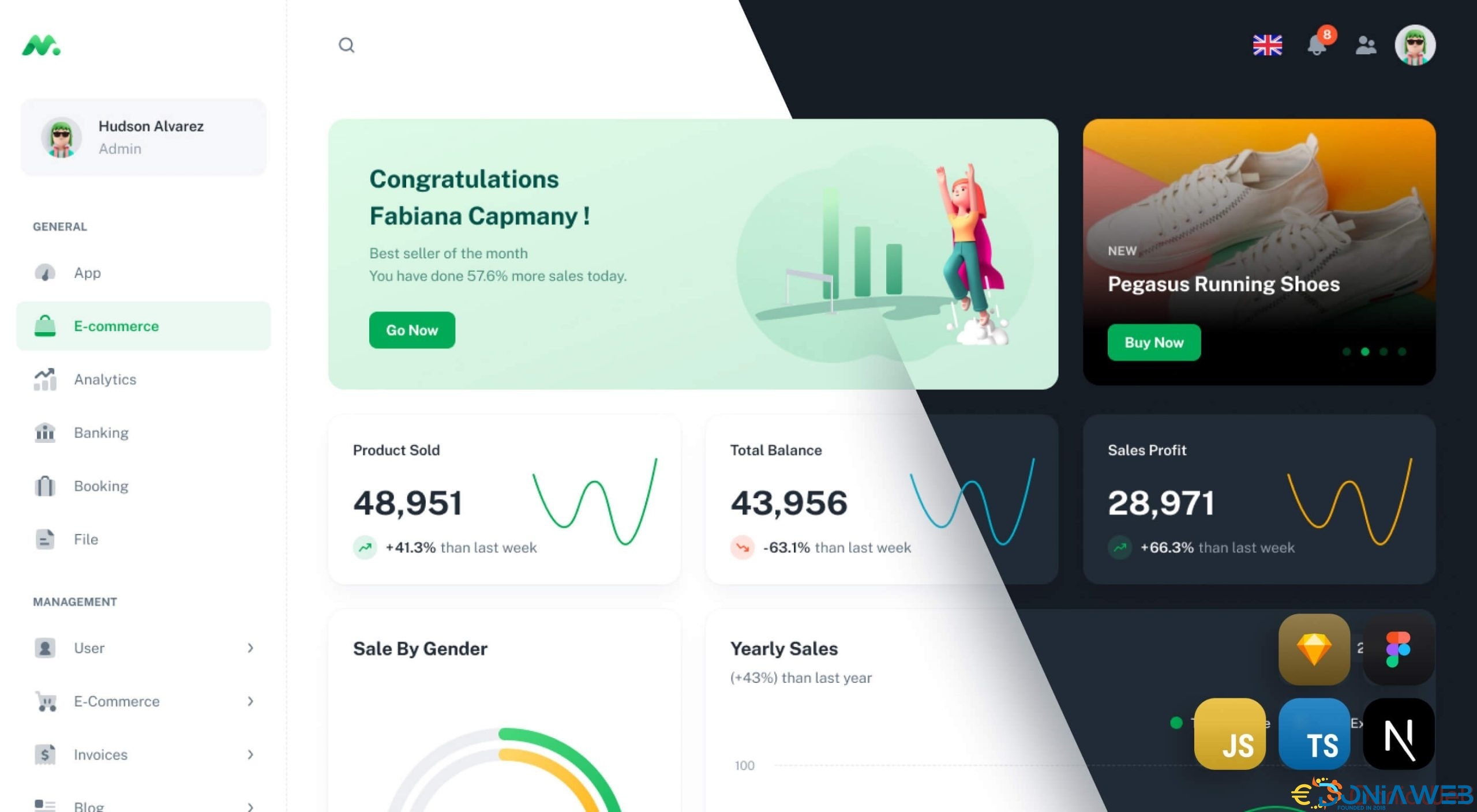The width and height of the screenshot is (1477, 812).
Task: Click the Buy Now button
Action: 1154,342
